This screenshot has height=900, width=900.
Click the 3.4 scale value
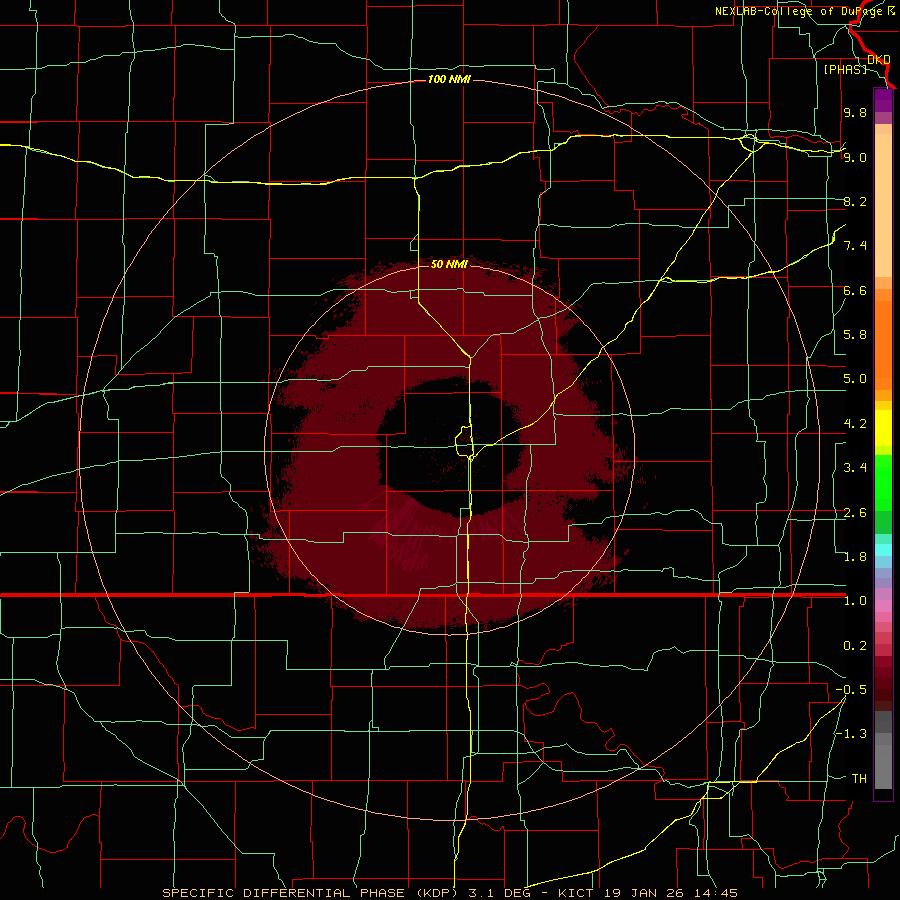[855, 468]
